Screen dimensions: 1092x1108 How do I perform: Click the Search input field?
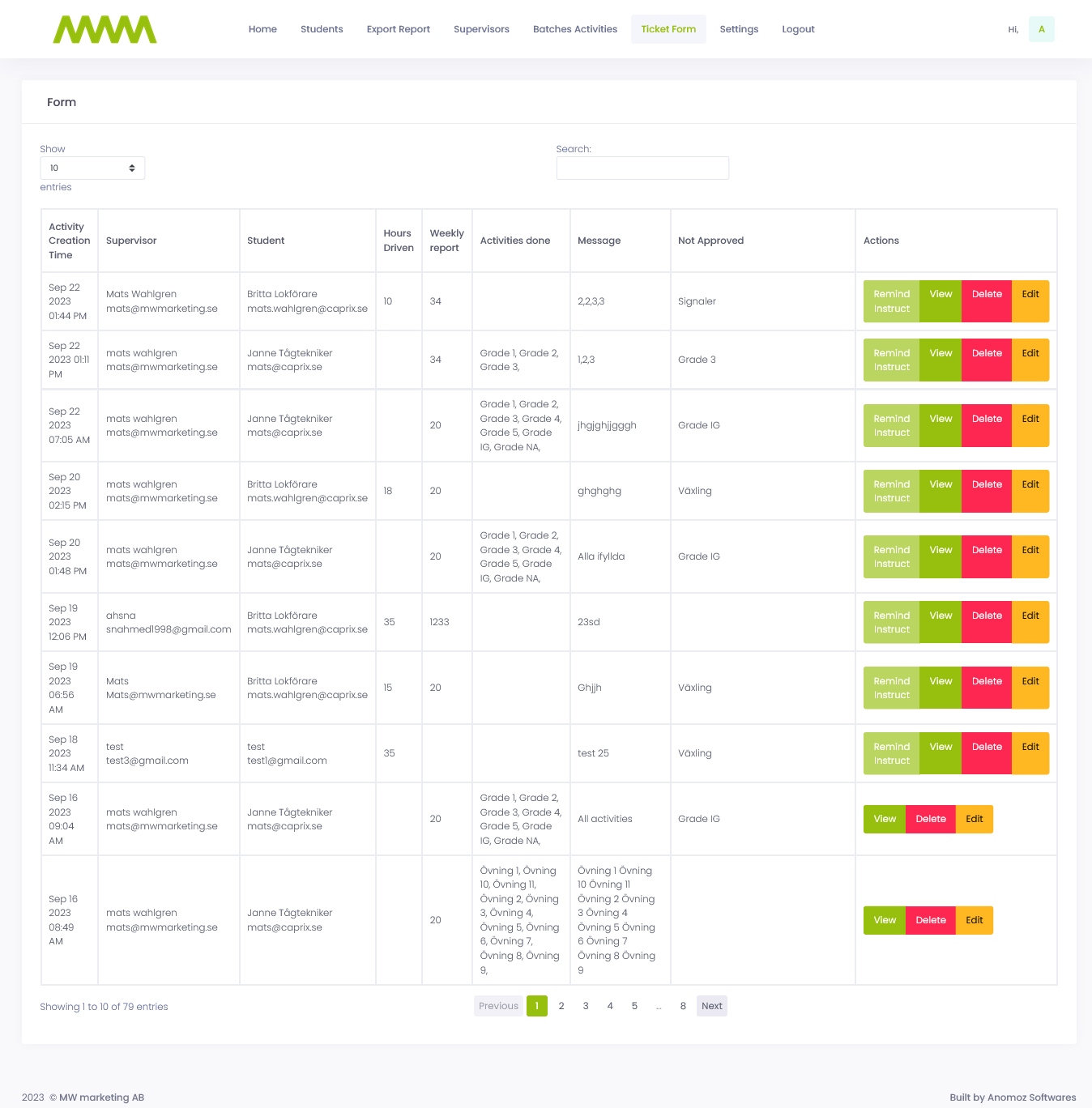[642, 168]
